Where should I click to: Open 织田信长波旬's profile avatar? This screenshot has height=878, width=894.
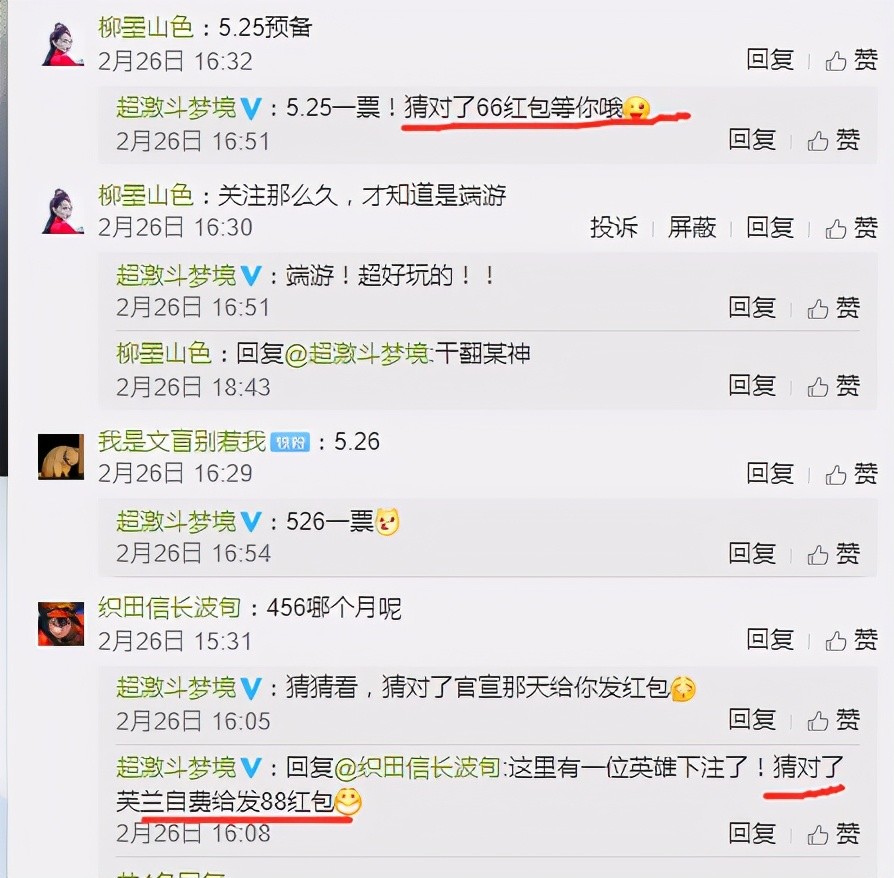point(61,624)
